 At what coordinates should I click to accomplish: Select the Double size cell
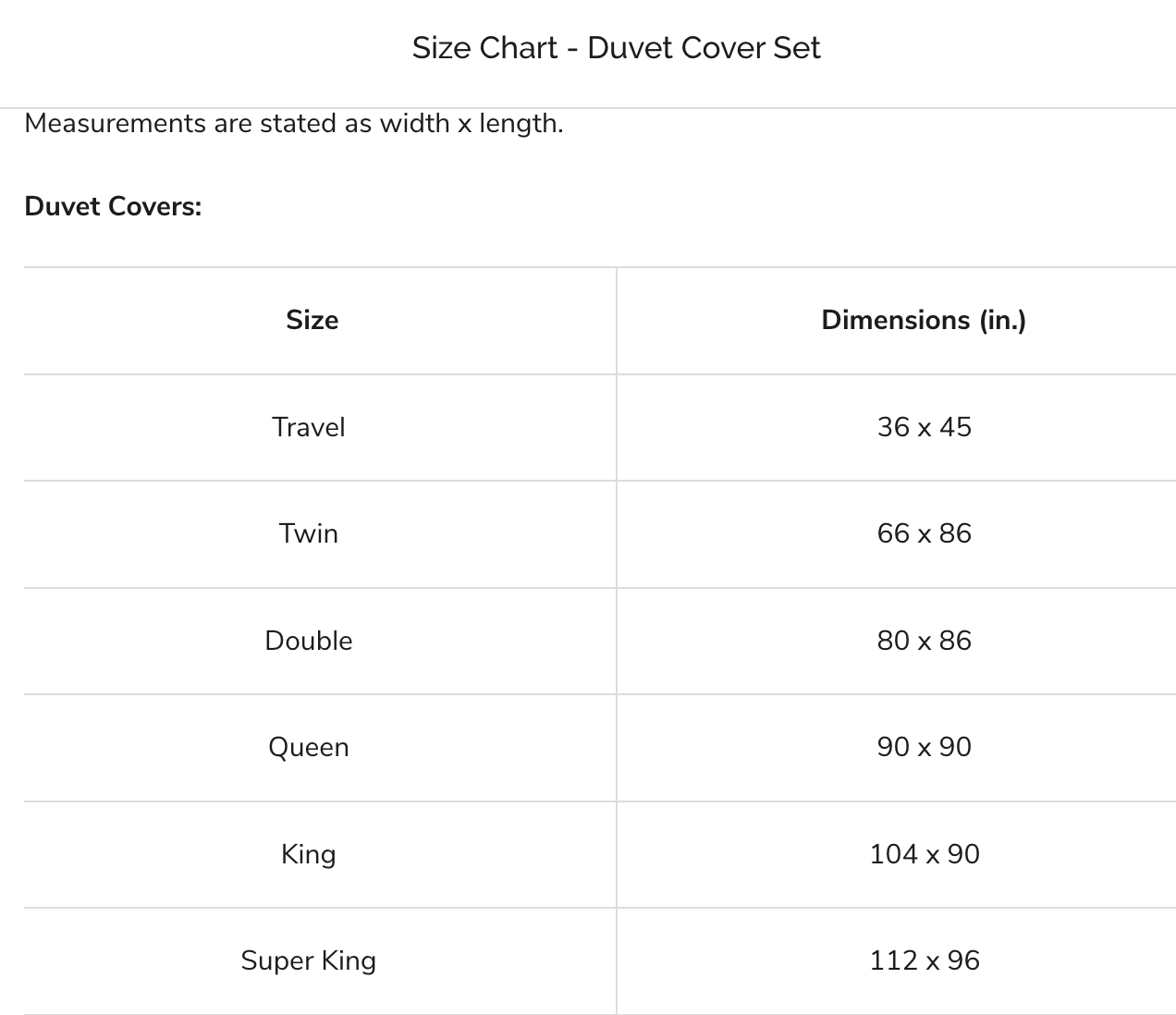(x=309, y=641)
